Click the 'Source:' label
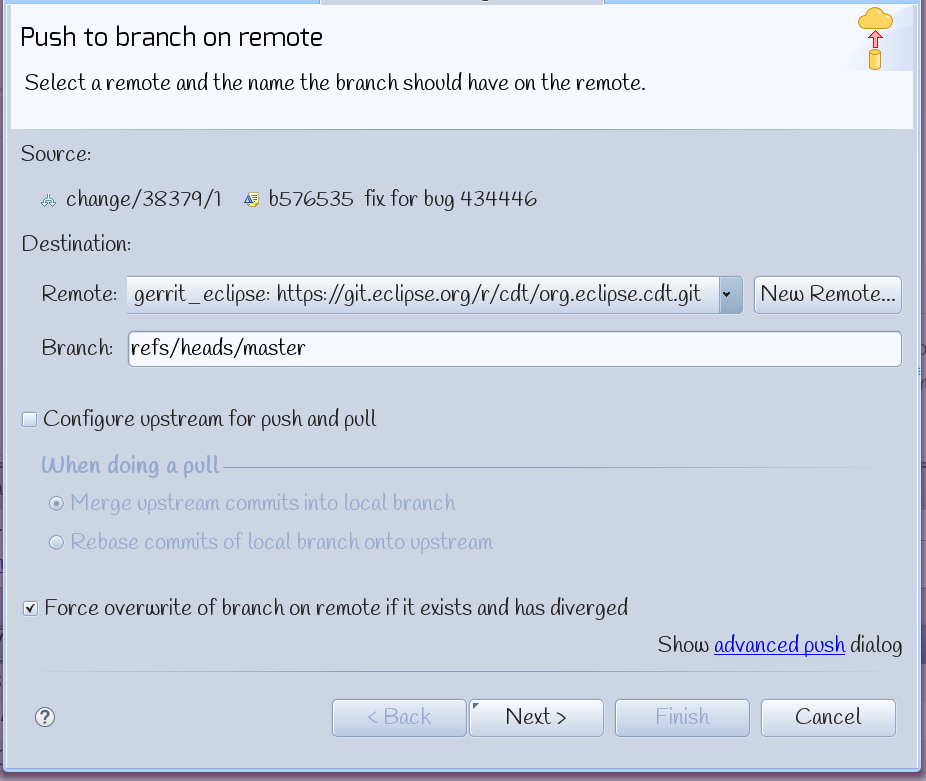Image resolution: width=926 pixels, height=781 pixels. pos(56,154)
